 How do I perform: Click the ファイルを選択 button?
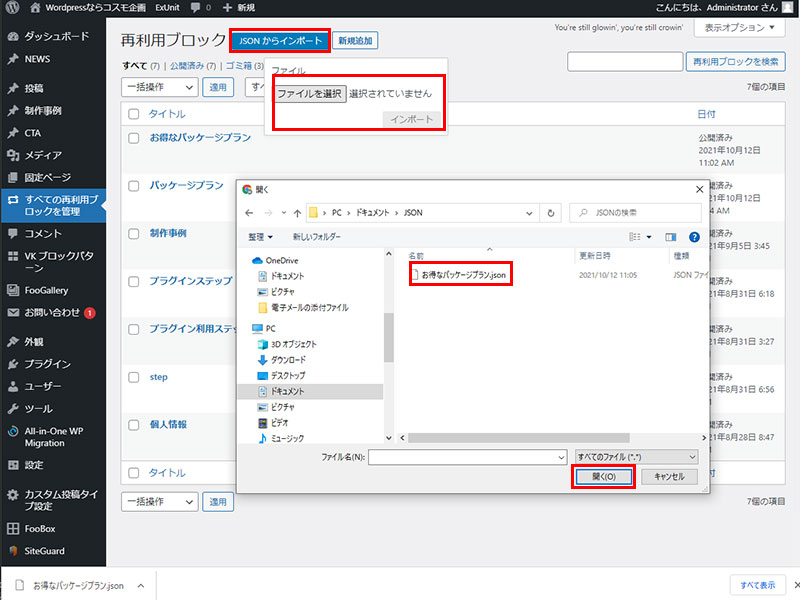310,93
